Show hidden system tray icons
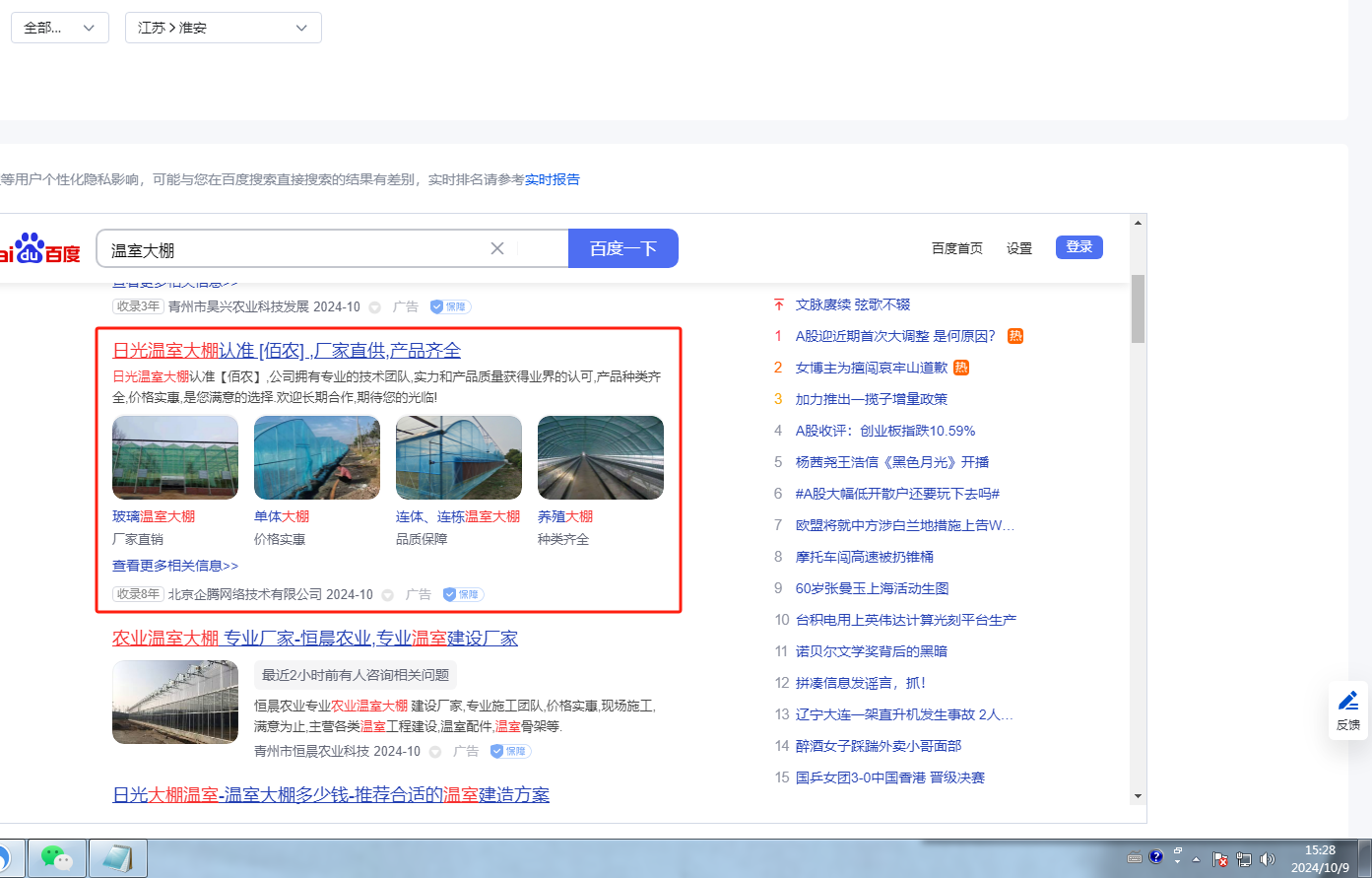The height and width of the screenshot is (878, 1372). (x=1197, y=858)
